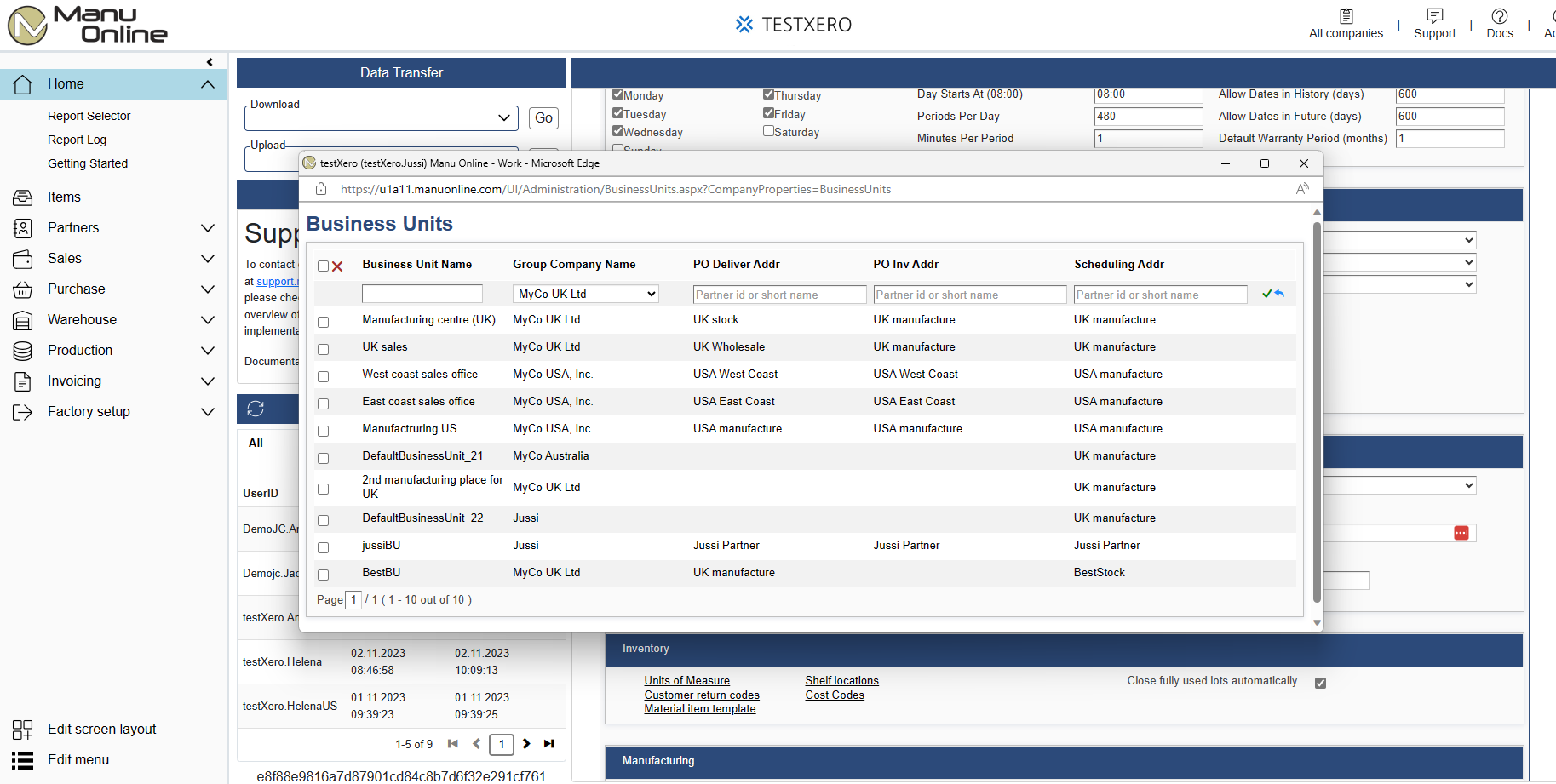The width and height of the screenshot is (1556, 784).
Task: Collapse the sidebar with the arrow icon
Action: coord(210,62)
